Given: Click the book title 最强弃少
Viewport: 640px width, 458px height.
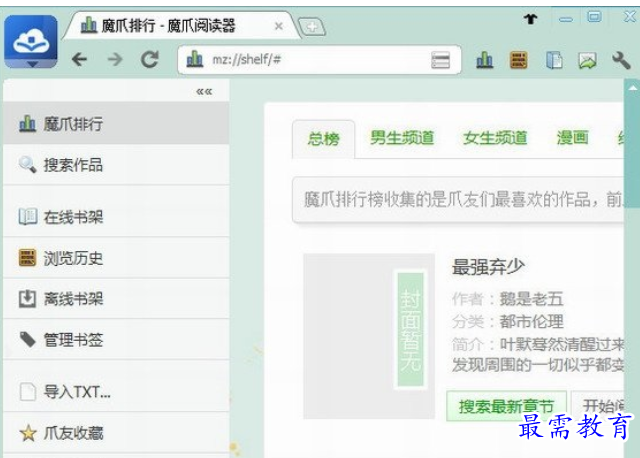Looking at the screenshot, I should tap(488, 267).
